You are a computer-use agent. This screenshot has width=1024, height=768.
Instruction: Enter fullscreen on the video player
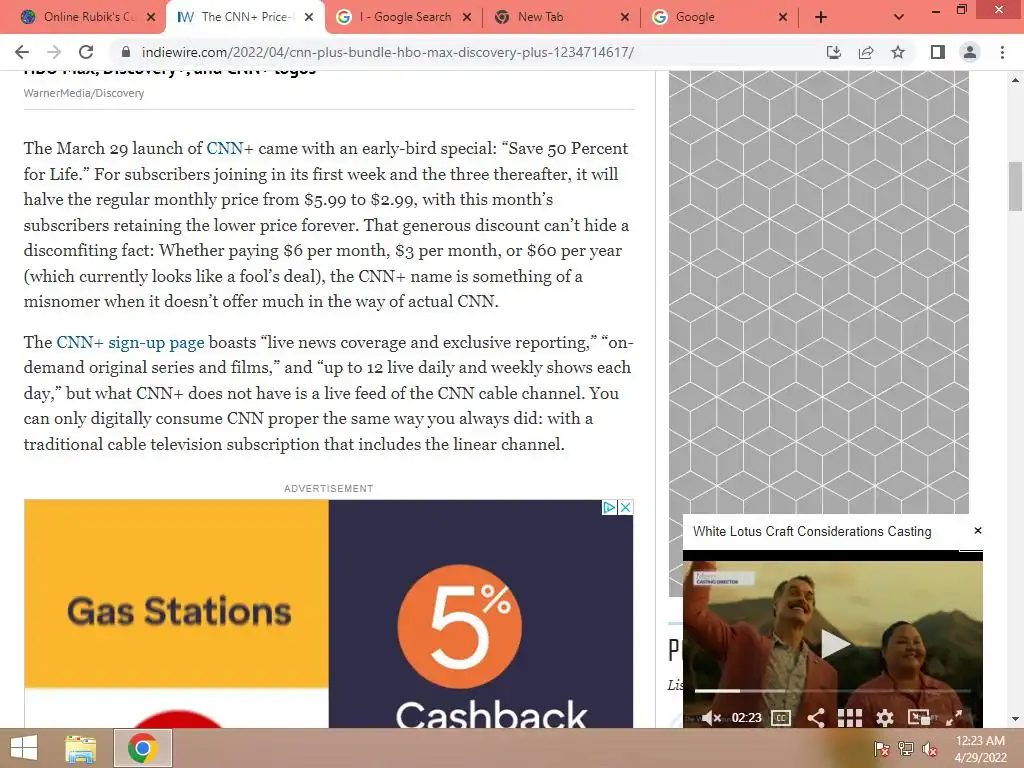pyautogui.click(x=954, y=718)
